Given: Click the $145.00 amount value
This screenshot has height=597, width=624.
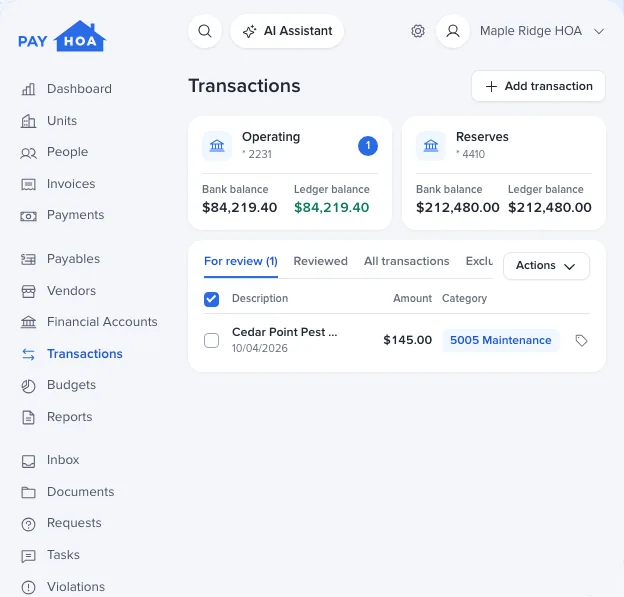Looking at the screenshot, I should tap(408, 340).
